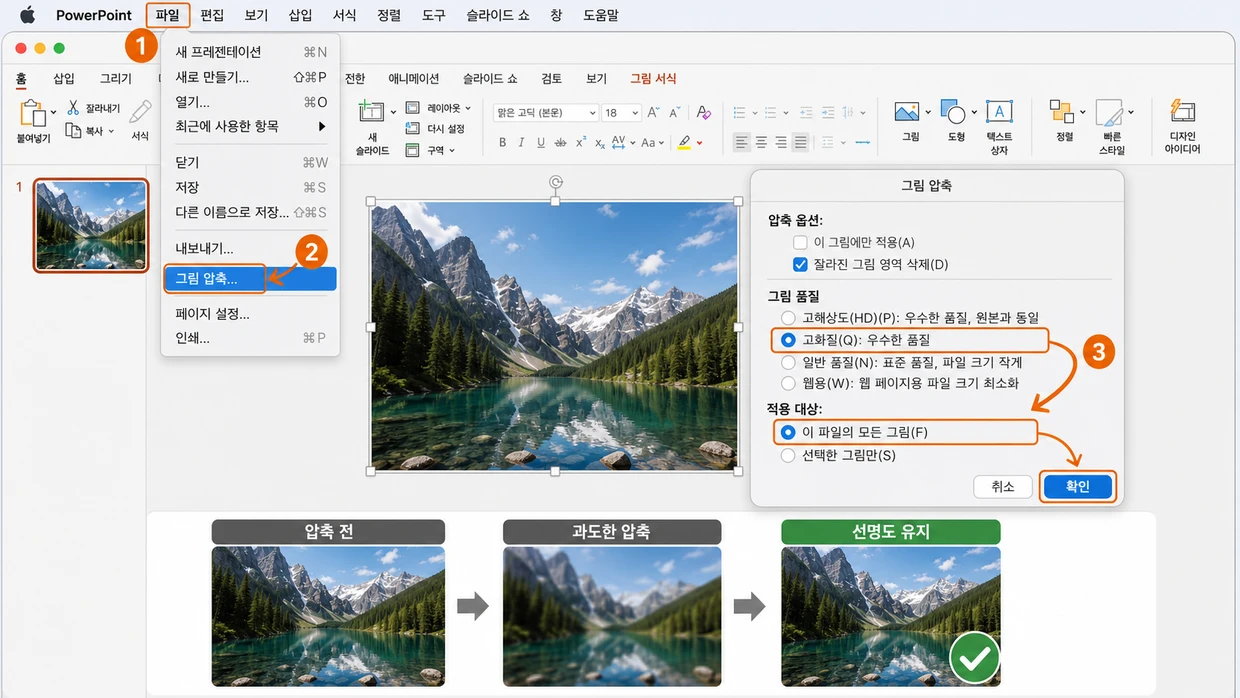Screen dimensions: 1240x698
Task: Toggle bold formatting
Action: tap(503, 143)
